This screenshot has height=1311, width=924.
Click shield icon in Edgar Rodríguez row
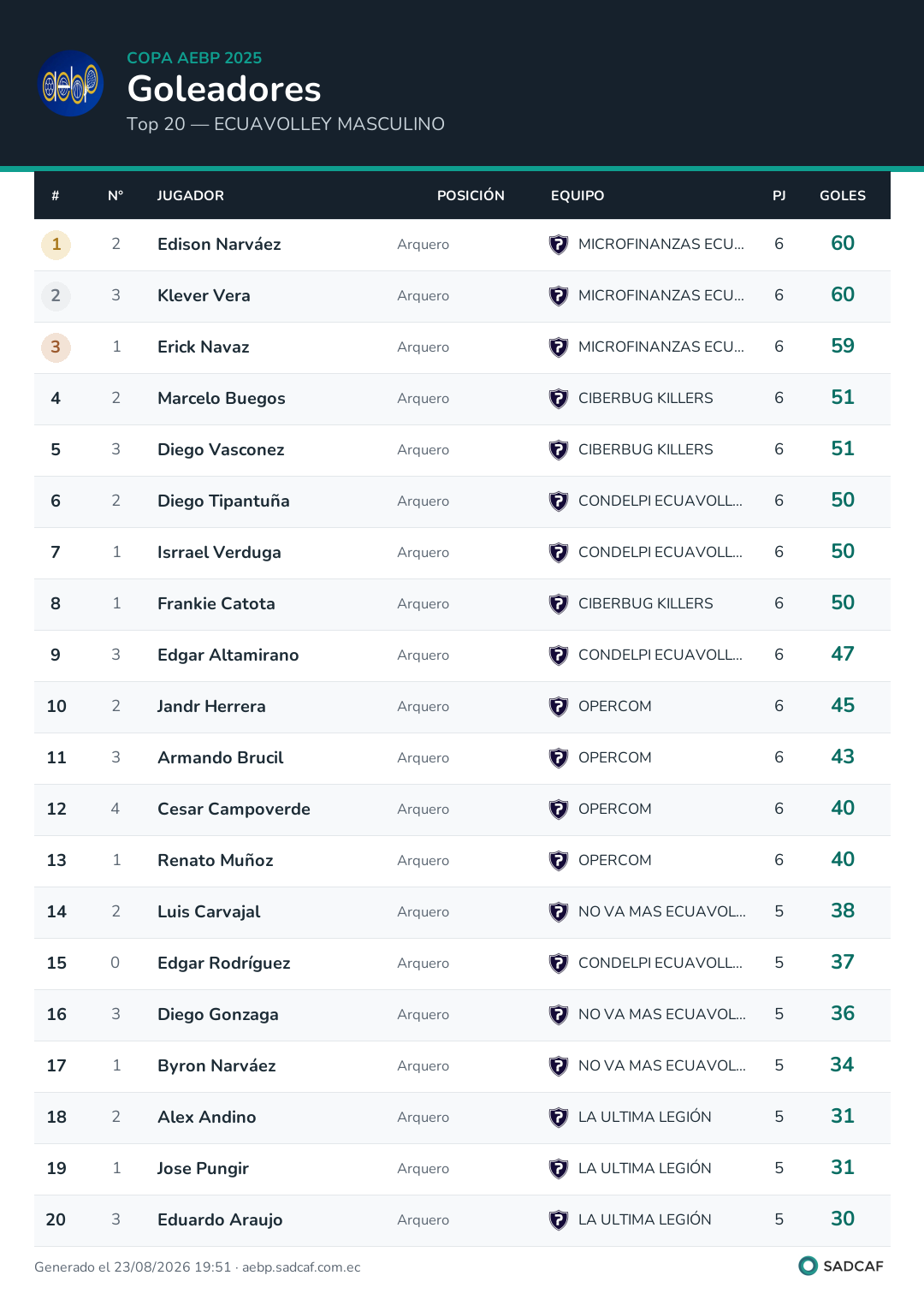(559, 964)
